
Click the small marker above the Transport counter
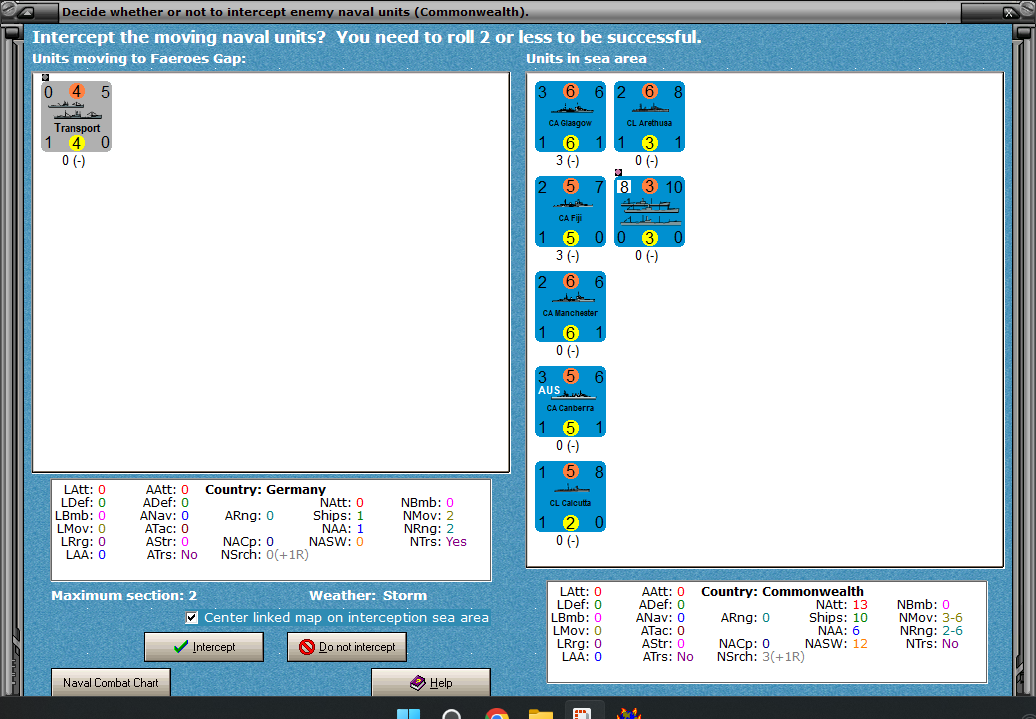(45, 77)
